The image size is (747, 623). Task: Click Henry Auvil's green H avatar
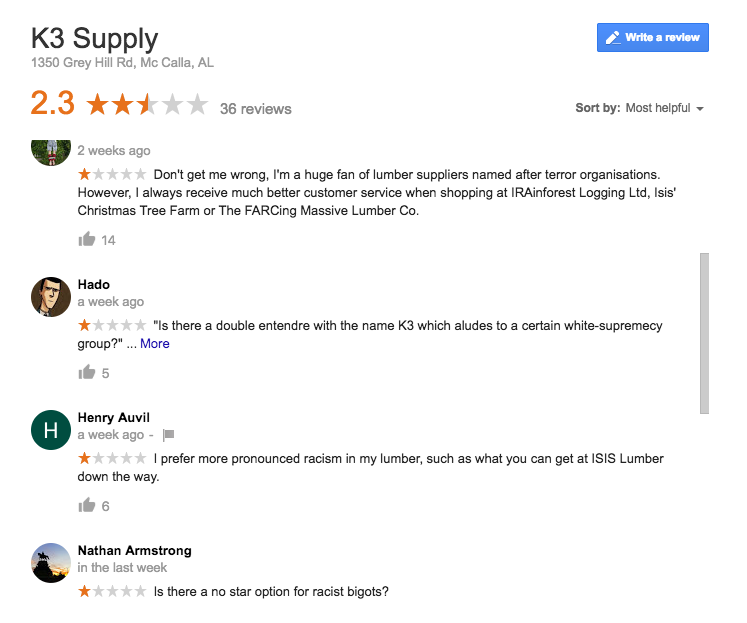(x=50, y=430)
